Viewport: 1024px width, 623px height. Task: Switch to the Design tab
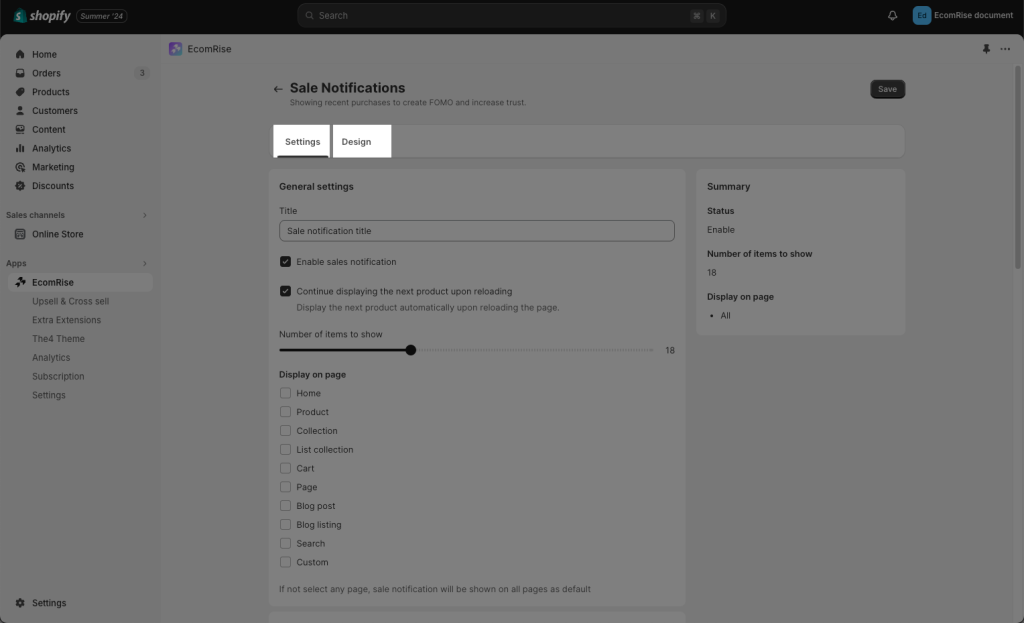tap(356, 142)
